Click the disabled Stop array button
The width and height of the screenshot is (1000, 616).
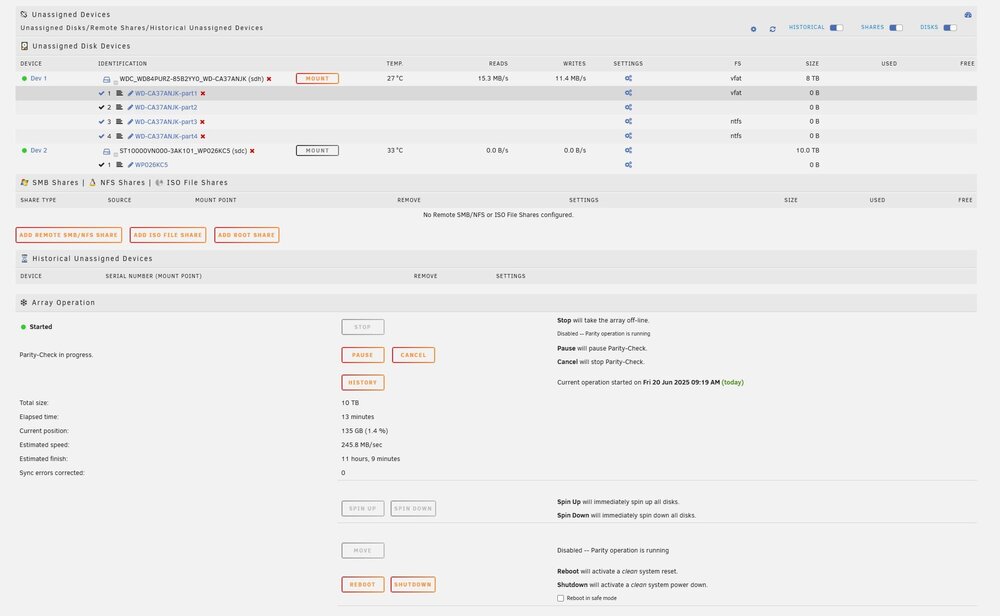click(362, 327)
